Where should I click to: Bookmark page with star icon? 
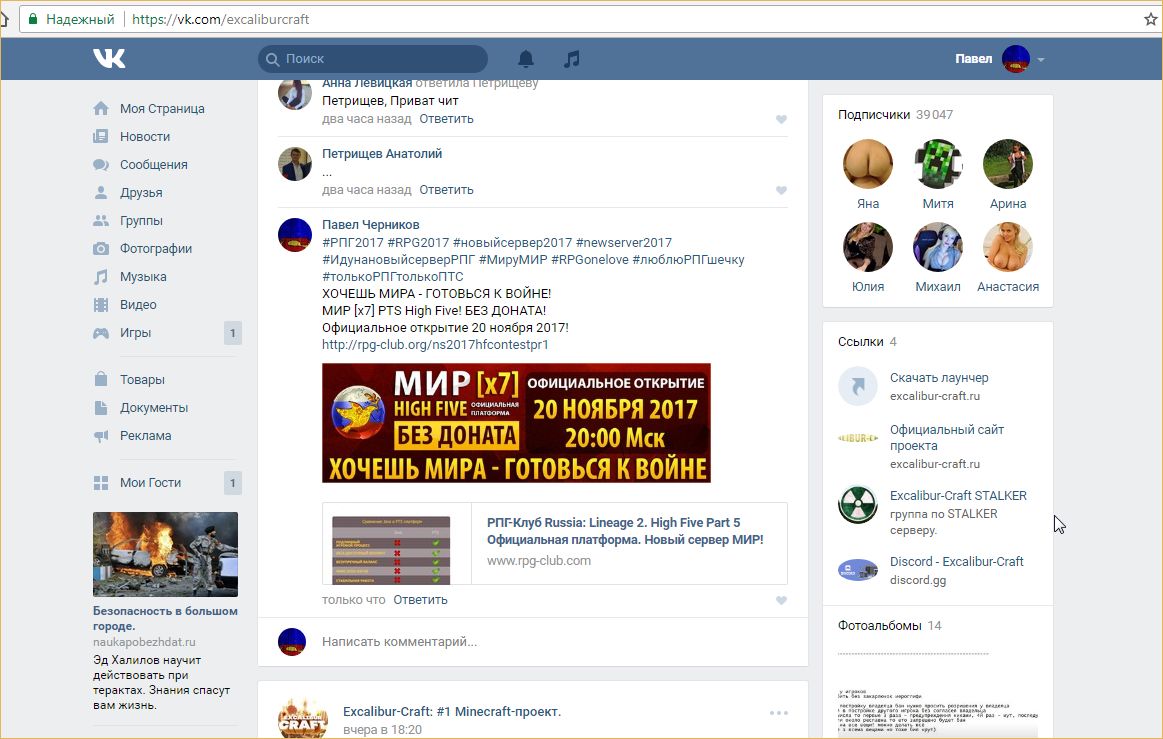[1150, 19]
